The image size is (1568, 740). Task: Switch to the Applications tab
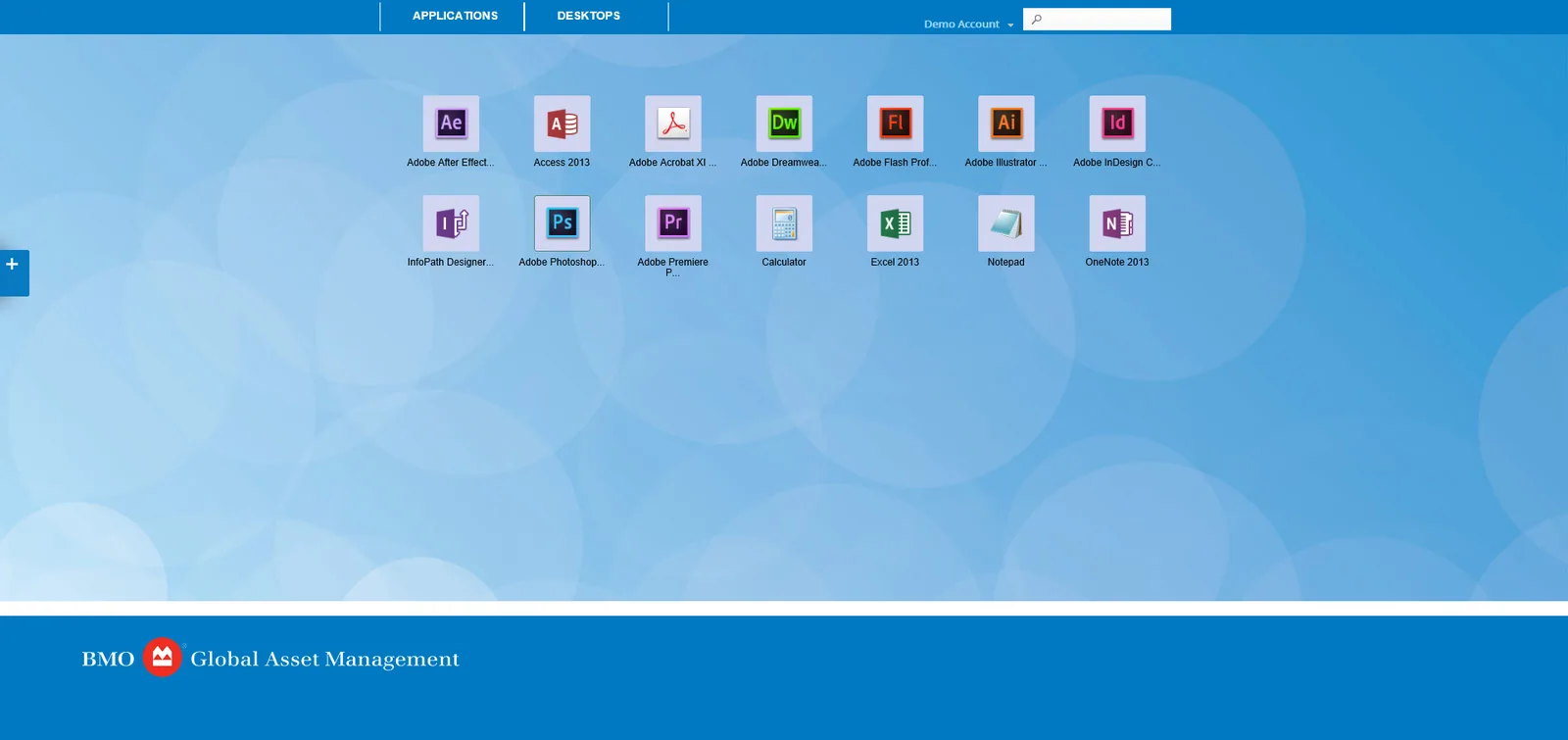455,16
